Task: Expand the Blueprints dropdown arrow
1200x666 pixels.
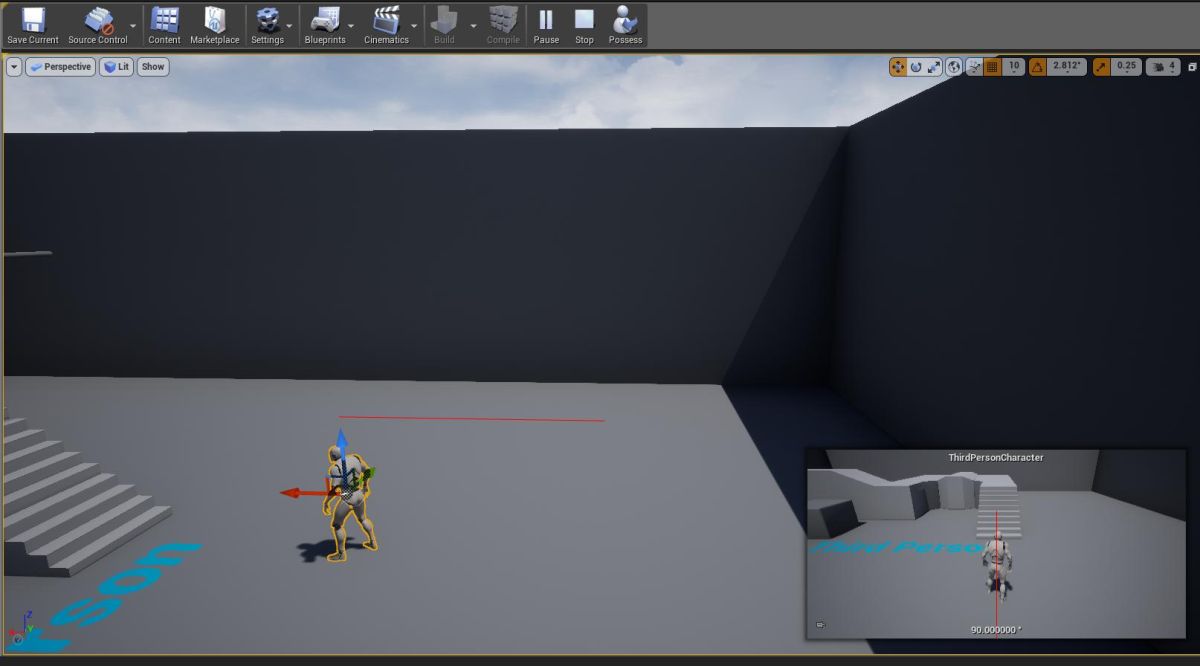Action: [x=351, y=26]
